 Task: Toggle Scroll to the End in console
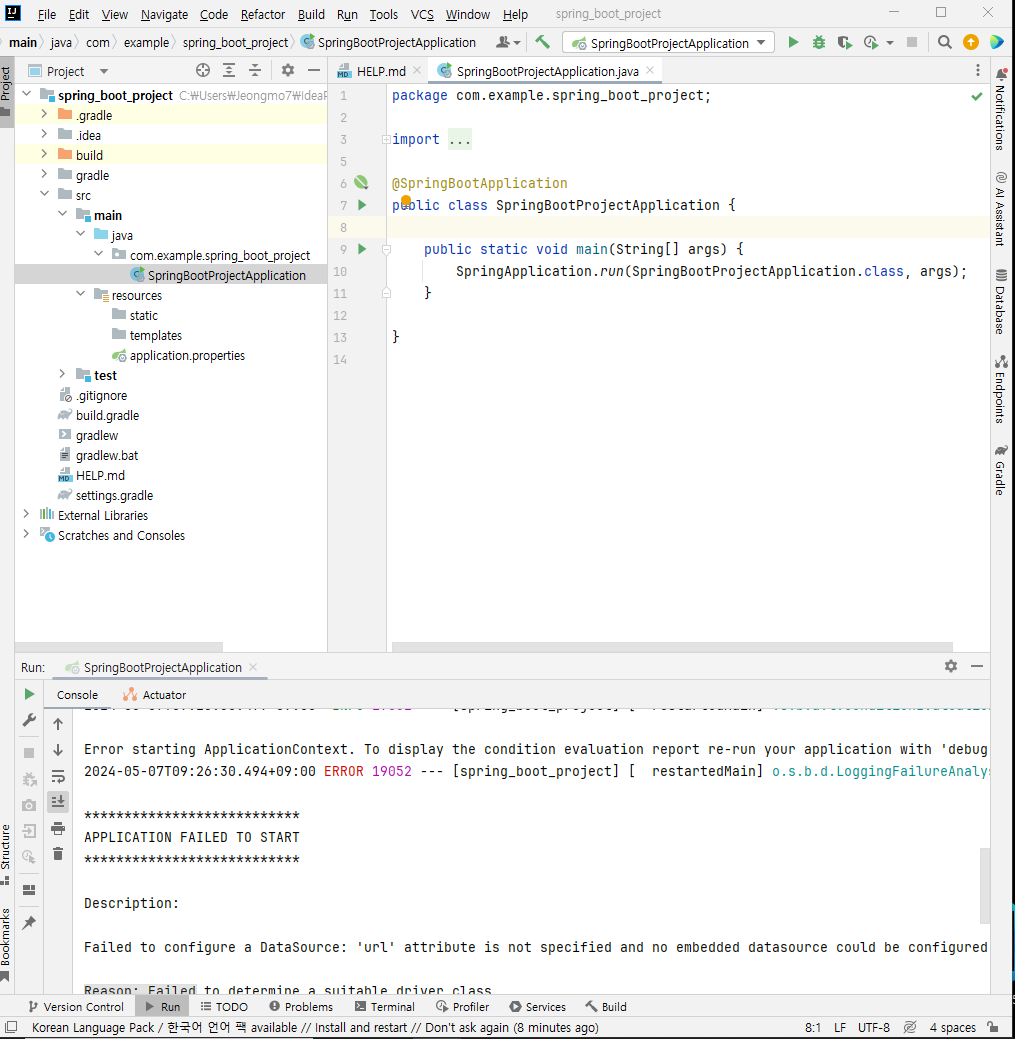[58, 802]
